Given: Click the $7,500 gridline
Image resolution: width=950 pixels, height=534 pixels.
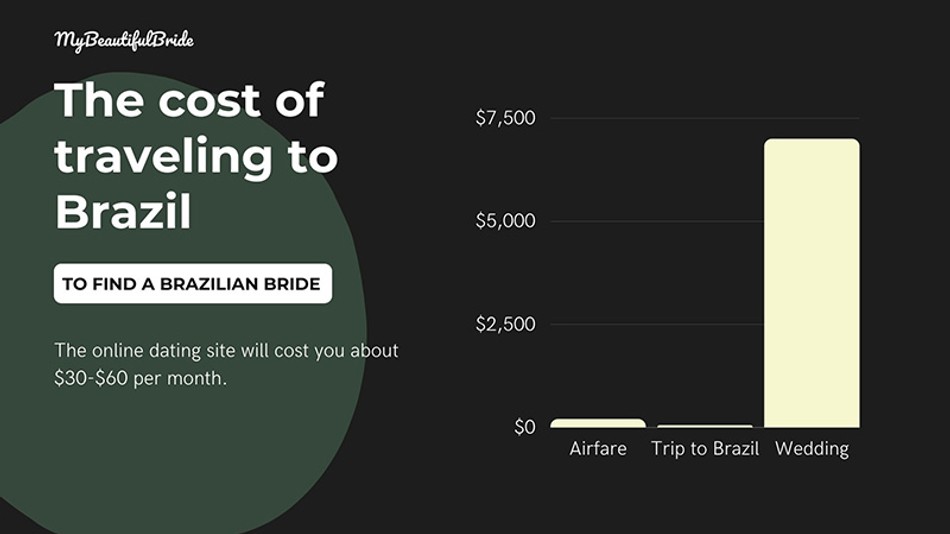Looking at the screenshot, I should coord(705,118).
